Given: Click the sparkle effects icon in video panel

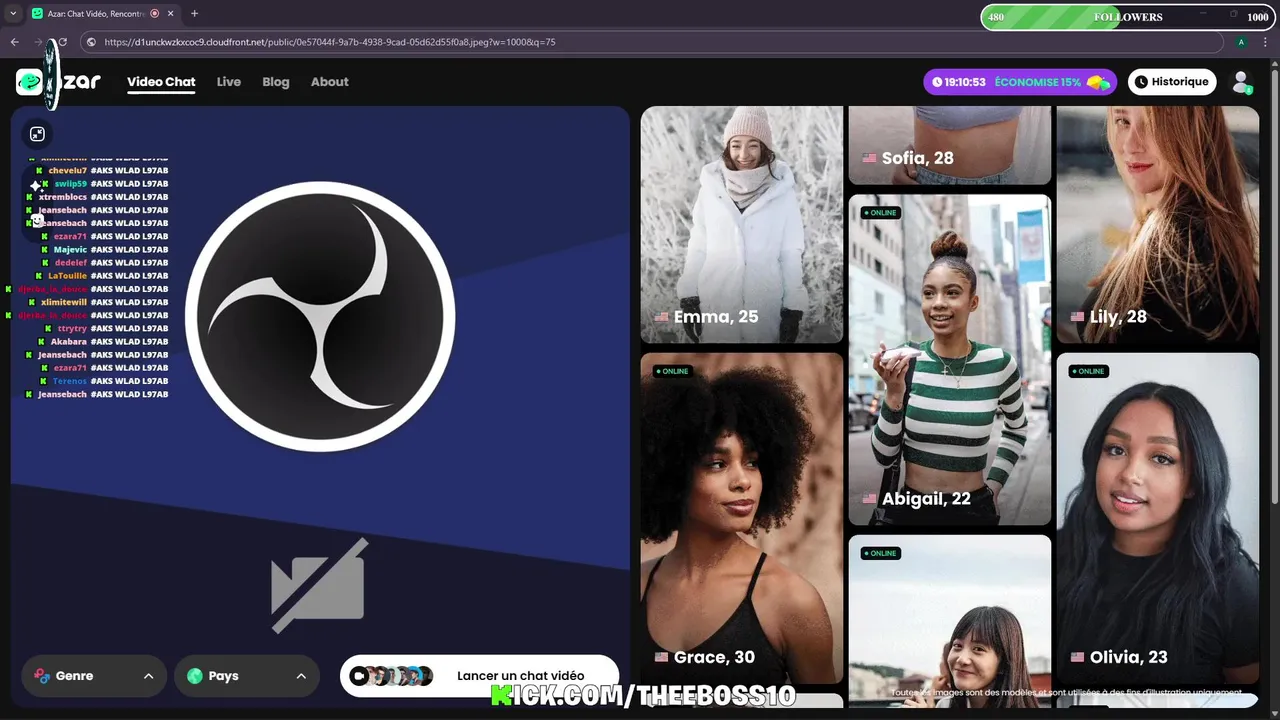Looking at the screenshot, I should pyautogui.click(x=36, y=186).
